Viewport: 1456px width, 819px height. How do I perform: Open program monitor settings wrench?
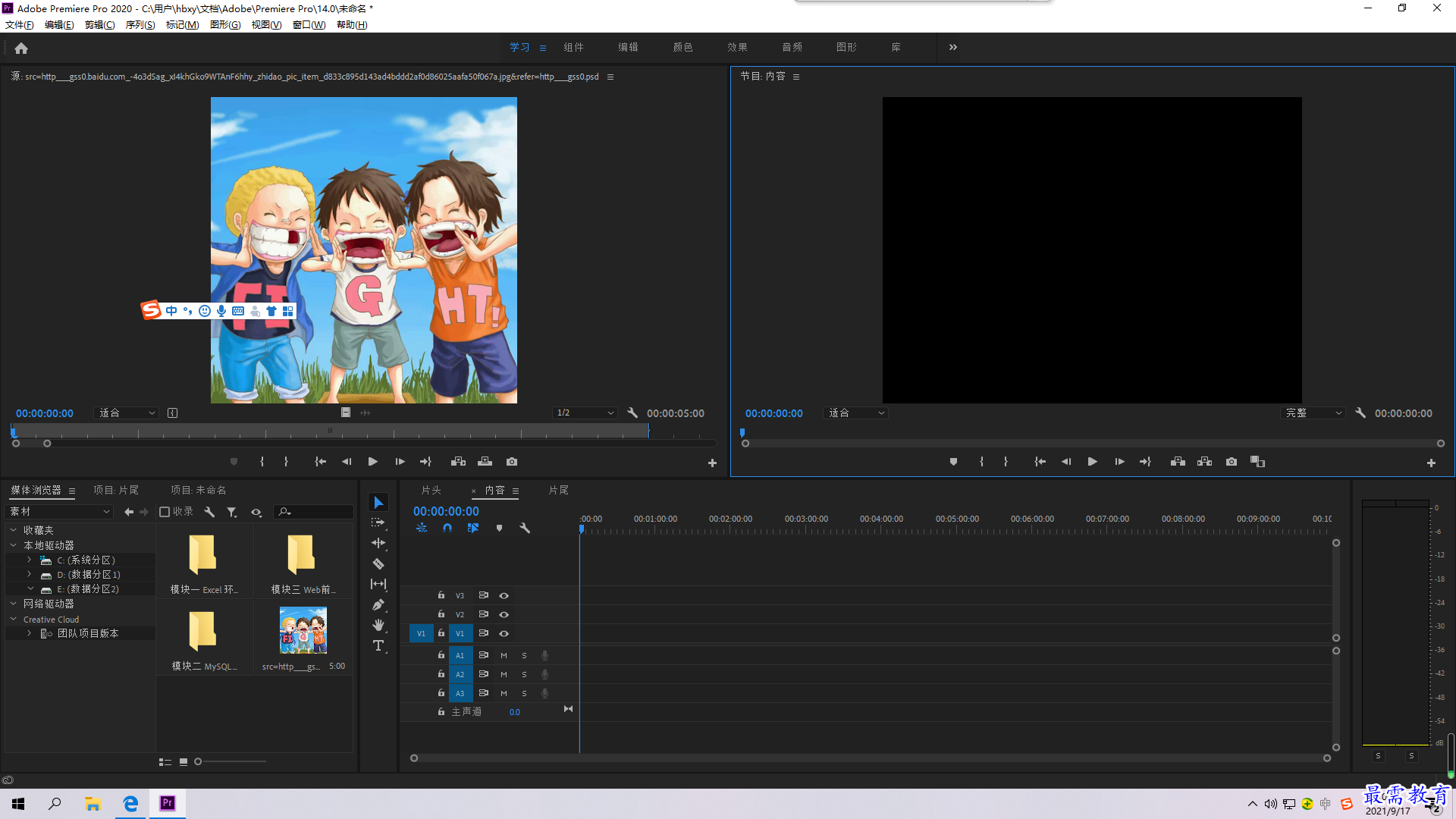1360,413
